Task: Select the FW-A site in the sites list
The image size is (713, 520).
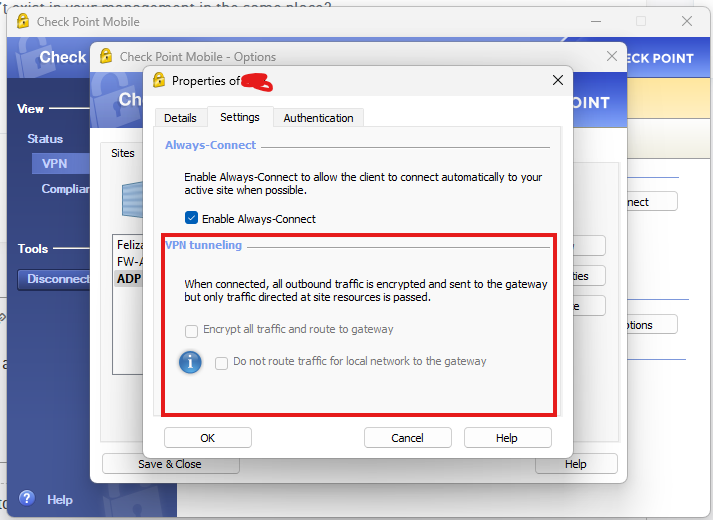Action: 130,262
